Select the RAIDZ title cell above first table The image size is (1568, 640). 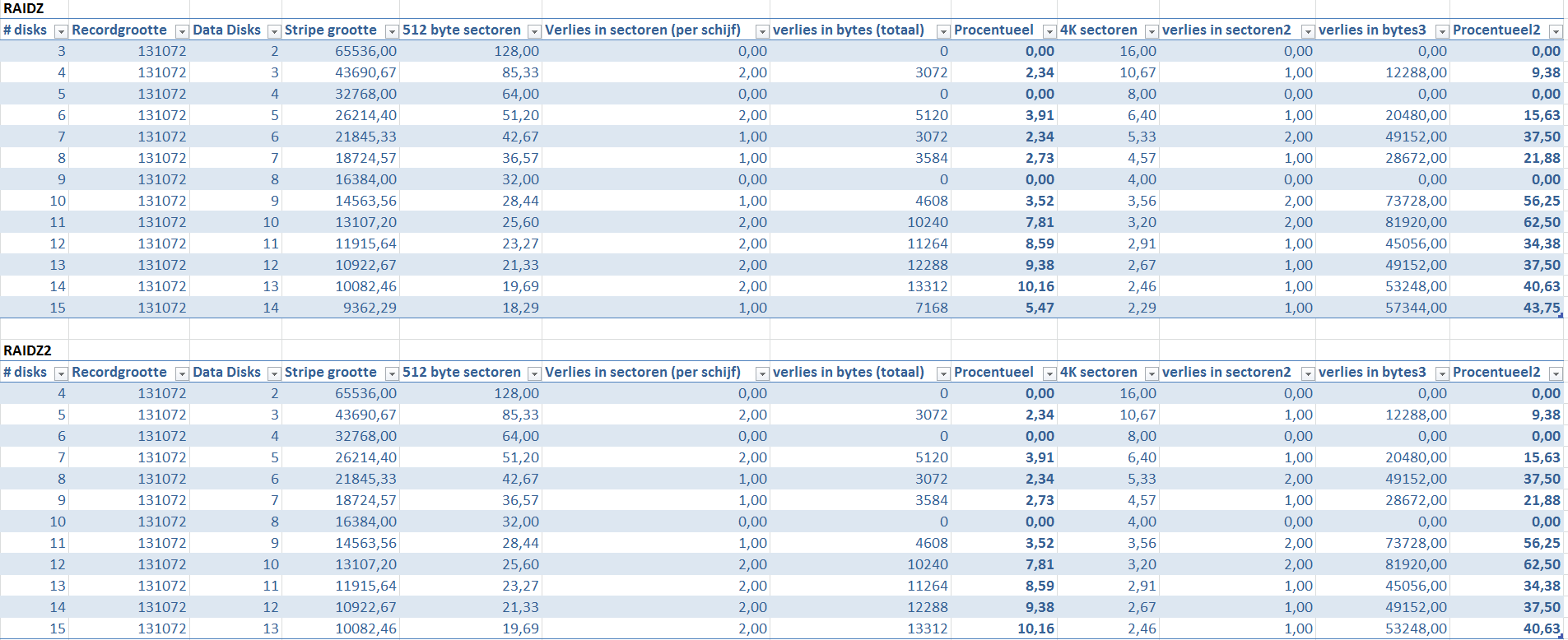click(35, 9)
